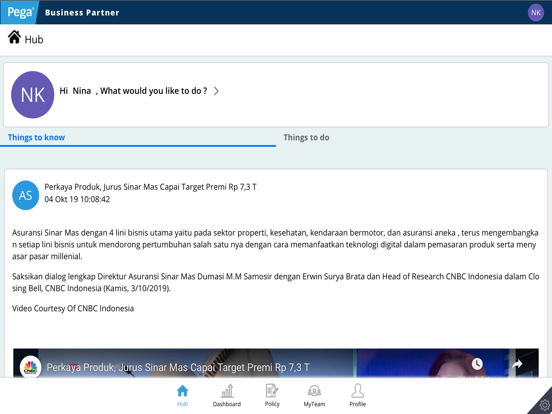Click the Business Partner header title
Screen dimensions: 552x414
(x=82, y=13)
